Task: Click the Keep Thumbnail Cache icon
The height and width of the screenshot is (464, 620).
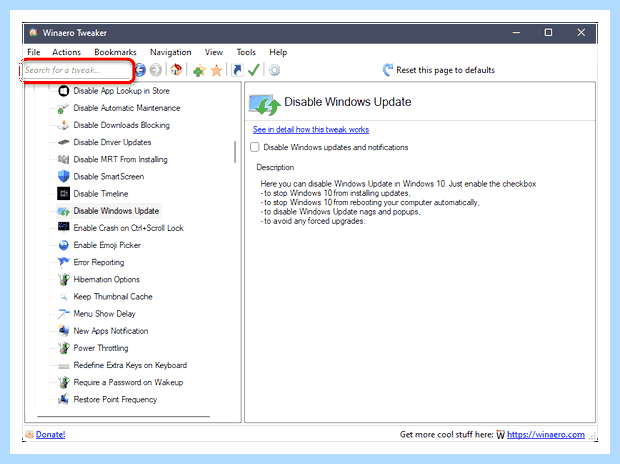Action: (x=63, y=297)
